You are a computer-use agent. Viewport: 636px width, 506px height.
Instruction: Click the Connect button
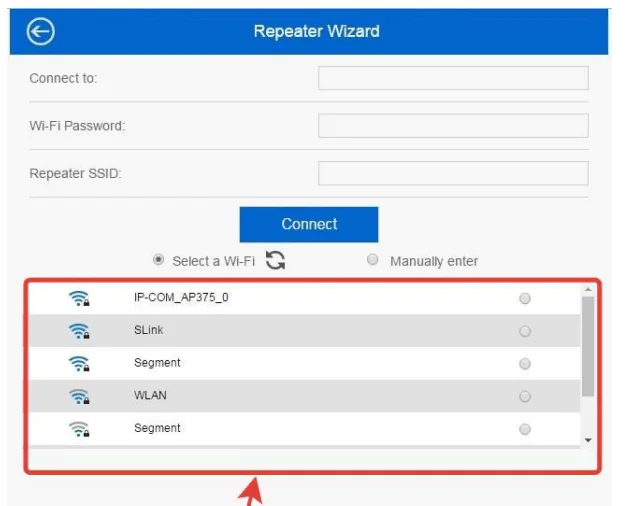pyautogui.click(x=309, y=224)
